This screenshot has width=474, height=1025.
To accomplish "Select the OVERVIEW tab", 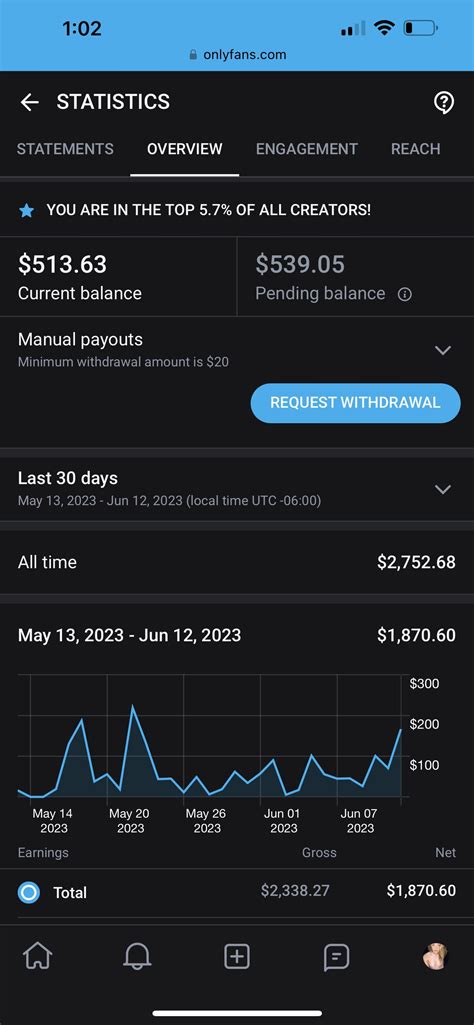I will (x=184, y=149).
